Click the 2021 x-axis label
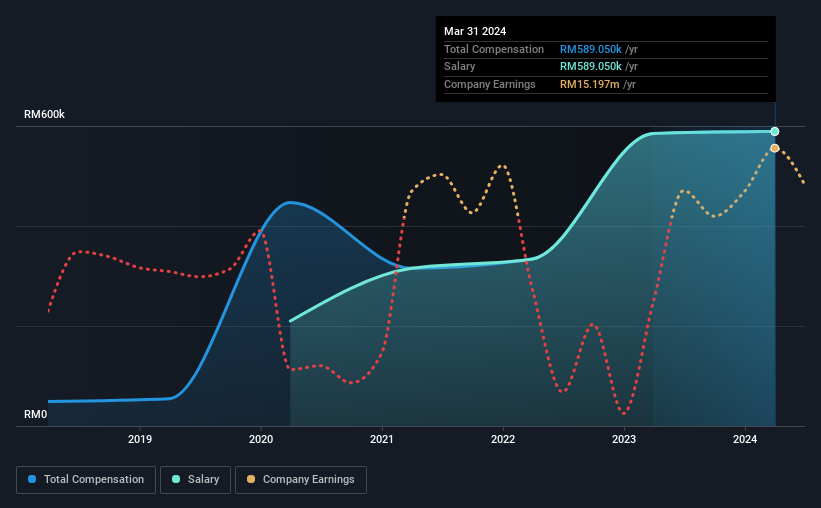Image resolution: width=821 pixels, height=508 pixels. tap(382, 439)
